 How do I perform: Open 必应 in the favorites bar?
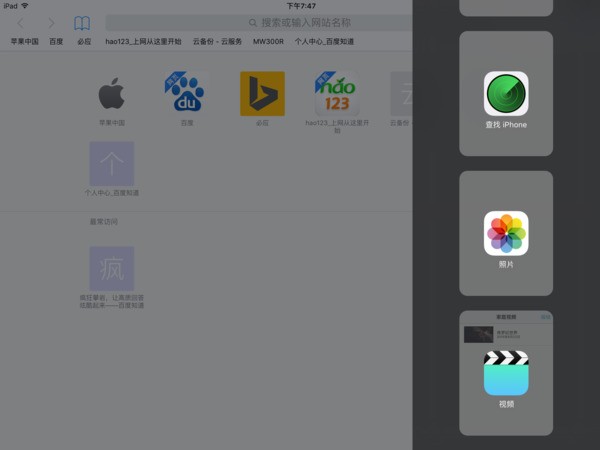tap(84, 41)
